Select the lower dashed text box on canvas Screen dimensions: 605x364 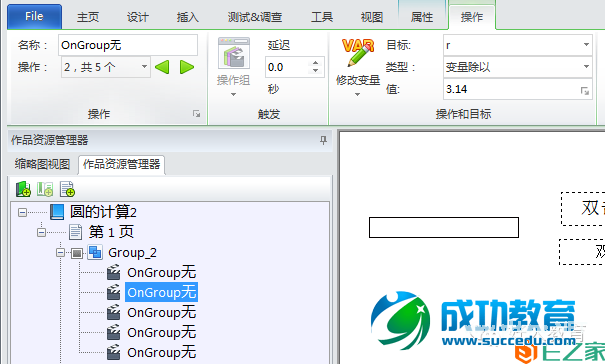(582, 252)
